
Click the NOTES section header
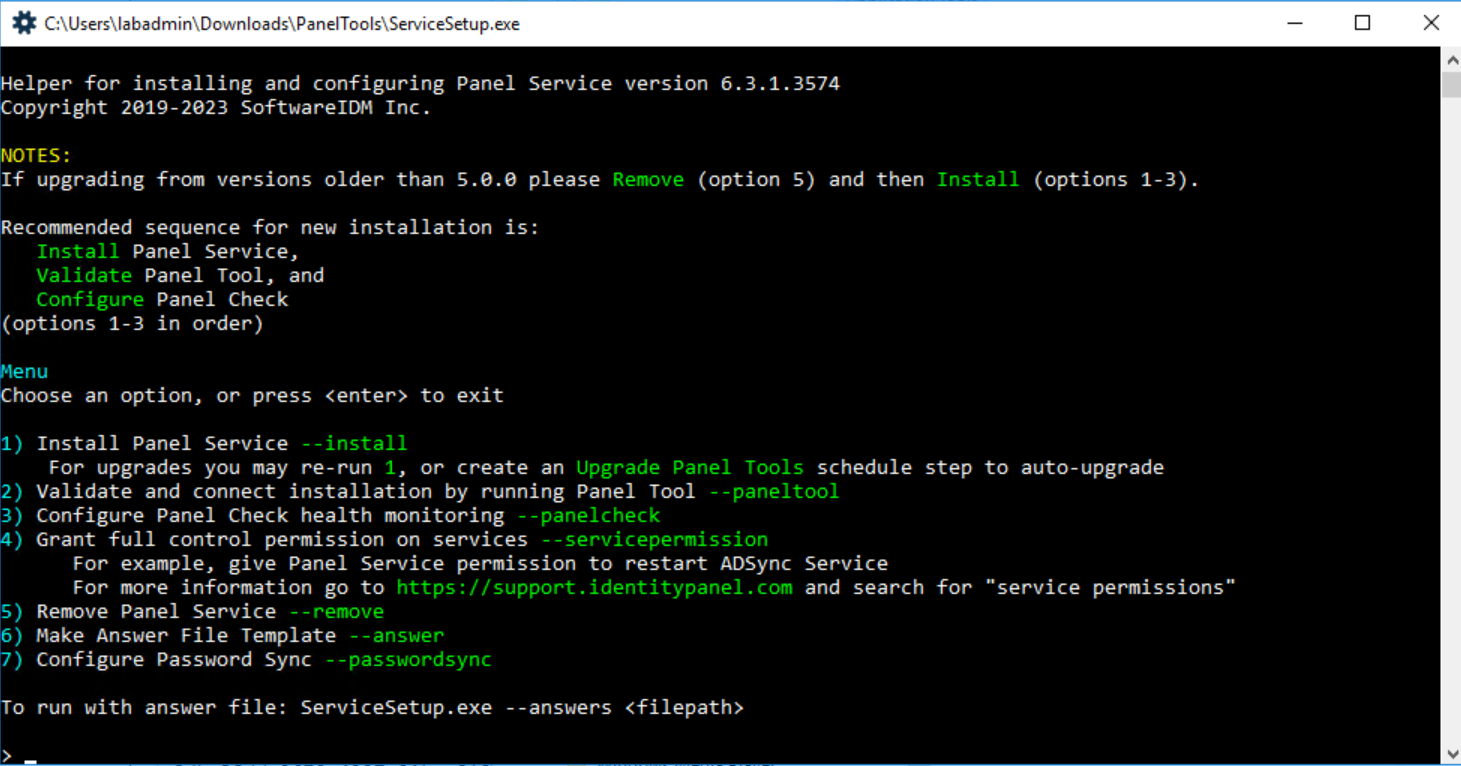(34, 155)
